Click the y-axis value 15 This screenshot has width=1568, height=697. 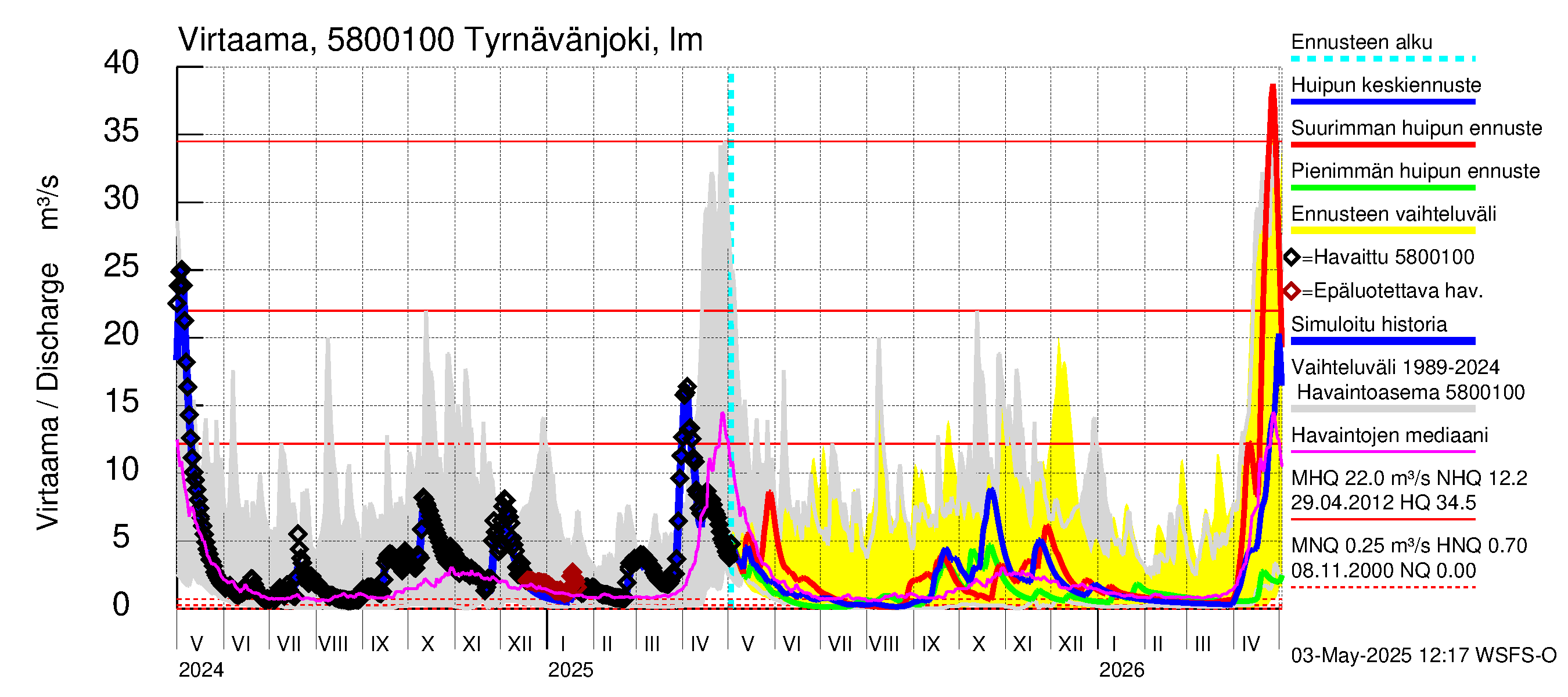121,402
